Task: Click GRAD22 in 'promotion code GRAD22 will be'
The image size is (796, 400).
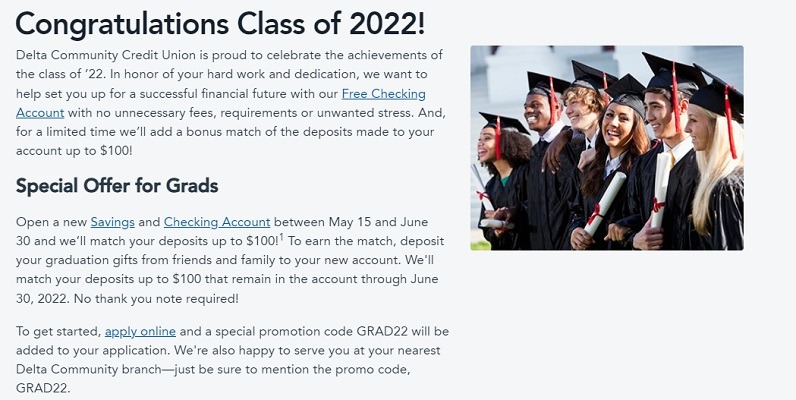Action: [x=382, y=331]
